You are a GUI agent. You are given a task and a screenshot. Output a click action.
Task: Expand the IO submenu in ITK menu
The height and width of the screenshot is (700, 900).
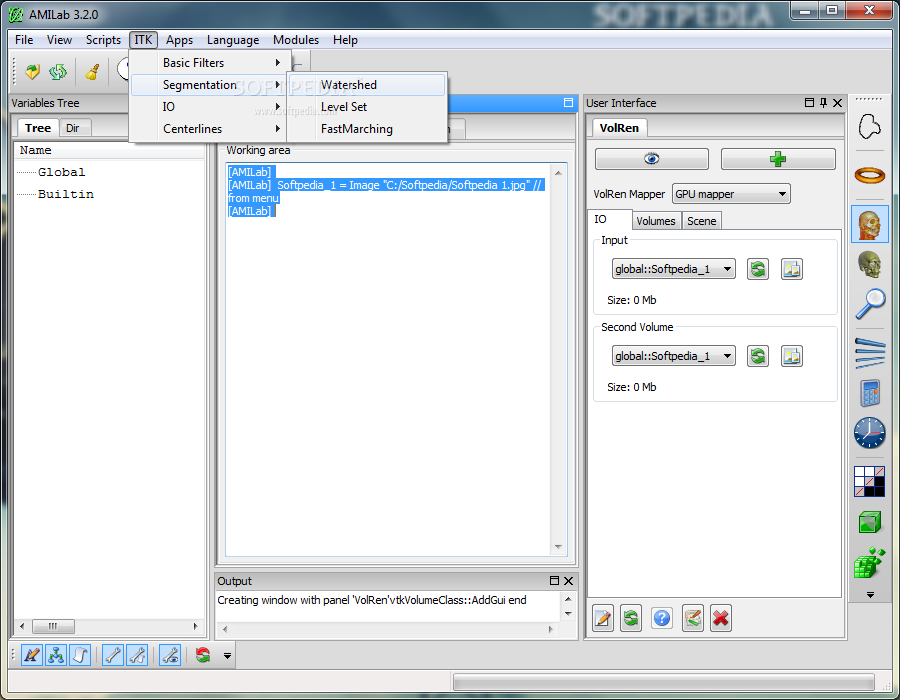tap(211, 107)
